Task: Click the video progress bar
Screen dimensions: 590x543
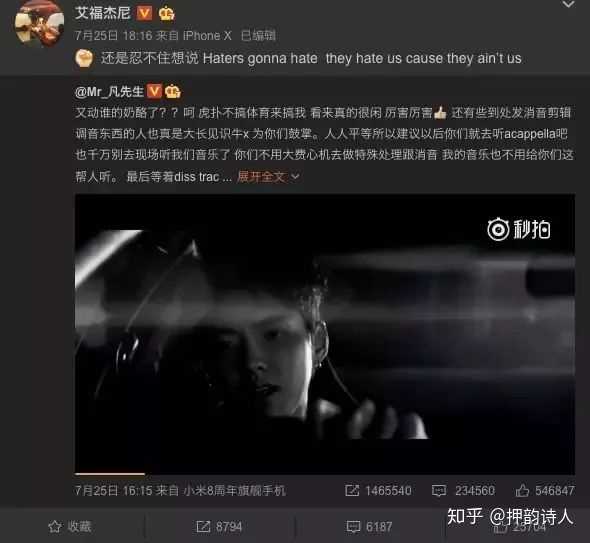Action: [x=325, y=474]
